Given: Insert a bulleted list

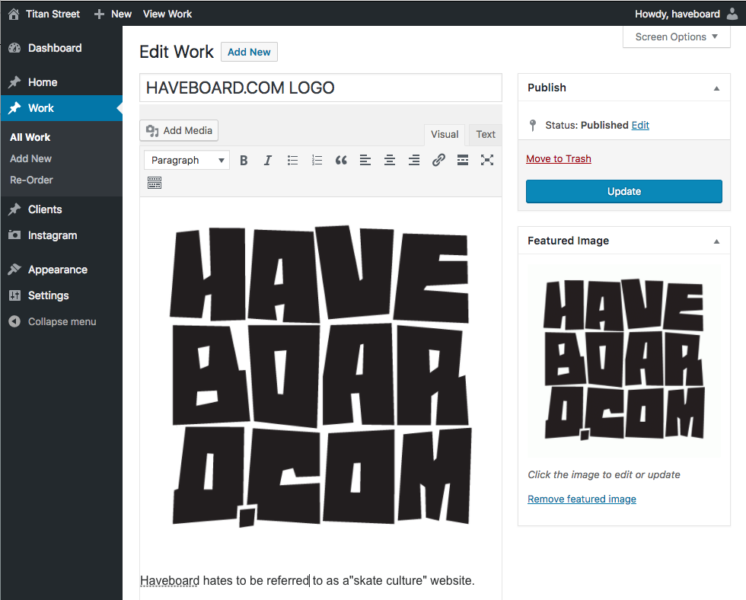Looking at the screenshot, I should click(293, 160).
